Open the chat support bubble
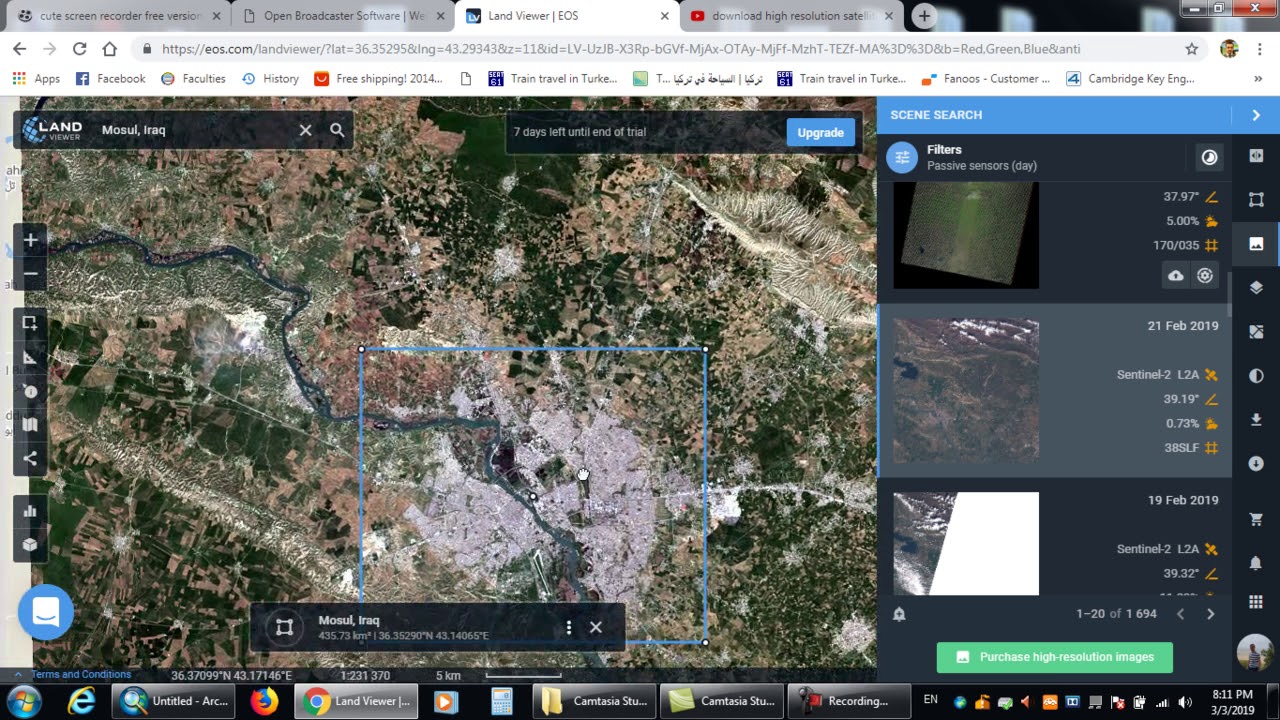The image size is (1280, 720). tap(46, 612)
